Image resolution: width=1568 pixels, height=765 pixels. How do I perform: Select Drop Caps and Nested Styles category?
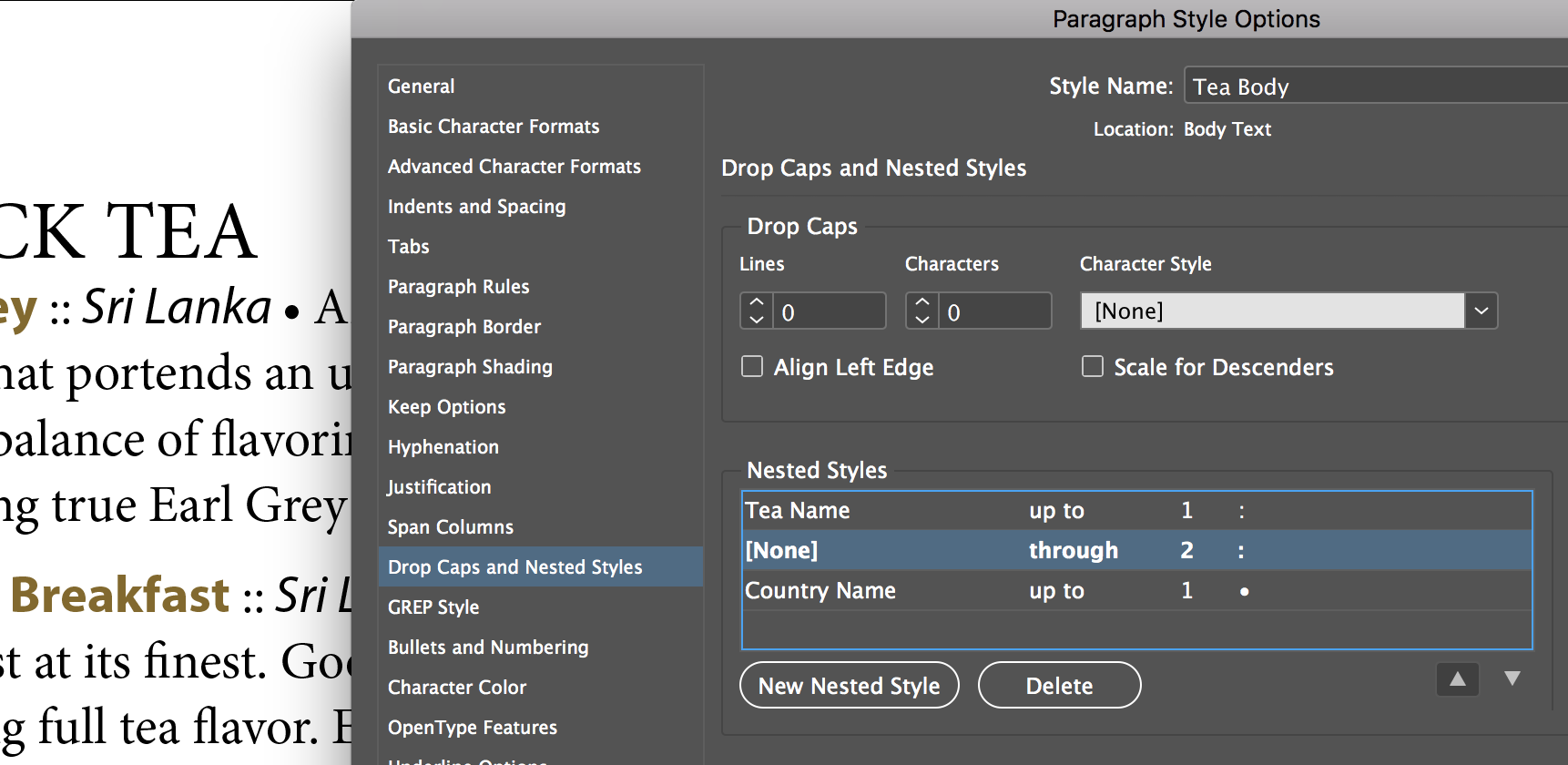[x=541, y=566]
